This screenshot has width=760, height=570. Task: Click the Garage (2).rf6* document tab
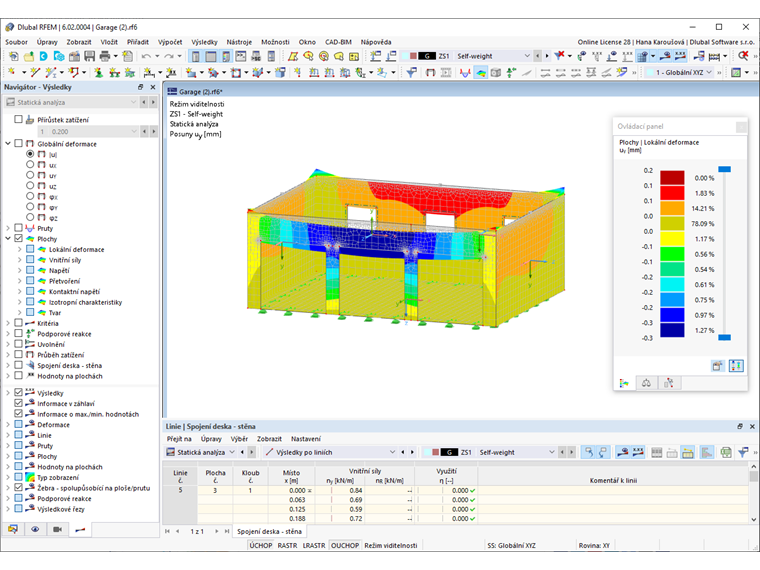pos(196,92)
